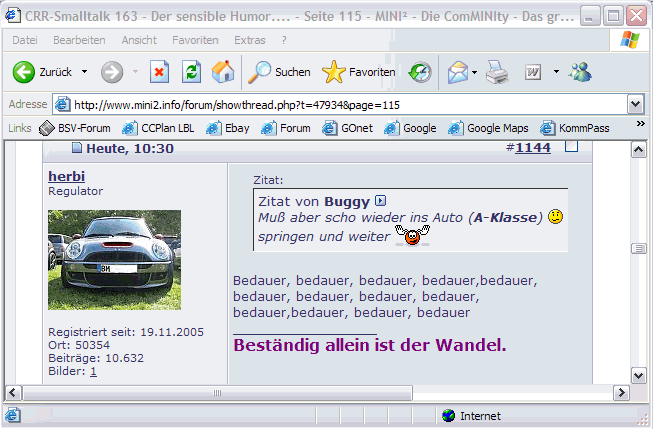Click the BSV-Forum links bar bookmark

(x=74, y=128)
